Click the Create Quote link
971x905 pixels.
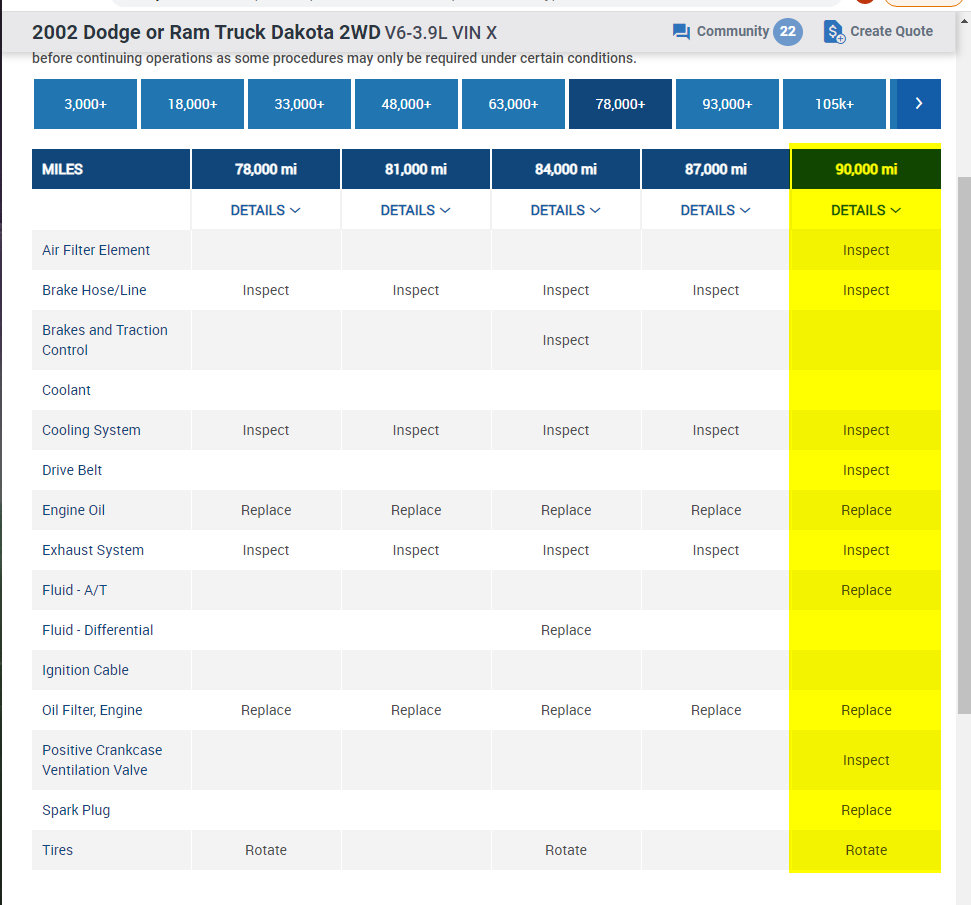click(890, 32)
